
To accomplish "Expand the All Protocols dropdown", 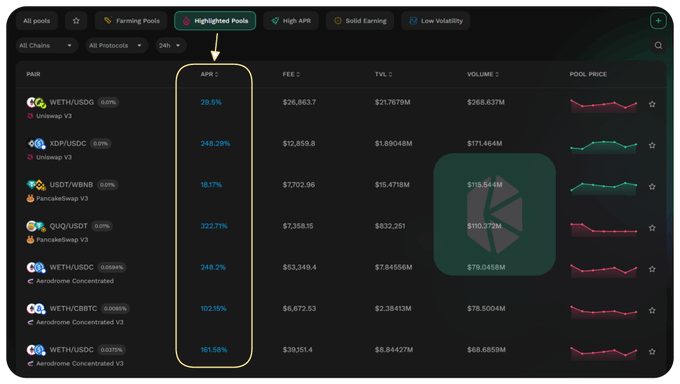I will click(116, 46).
